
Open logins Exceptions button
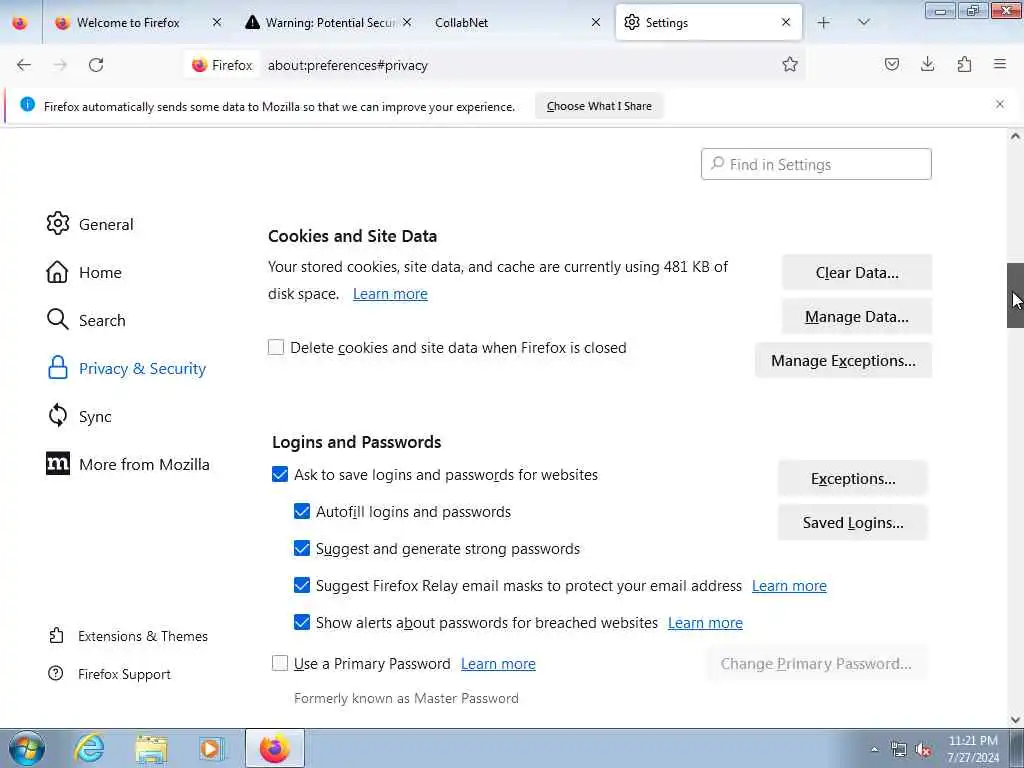tap(852, 479)
